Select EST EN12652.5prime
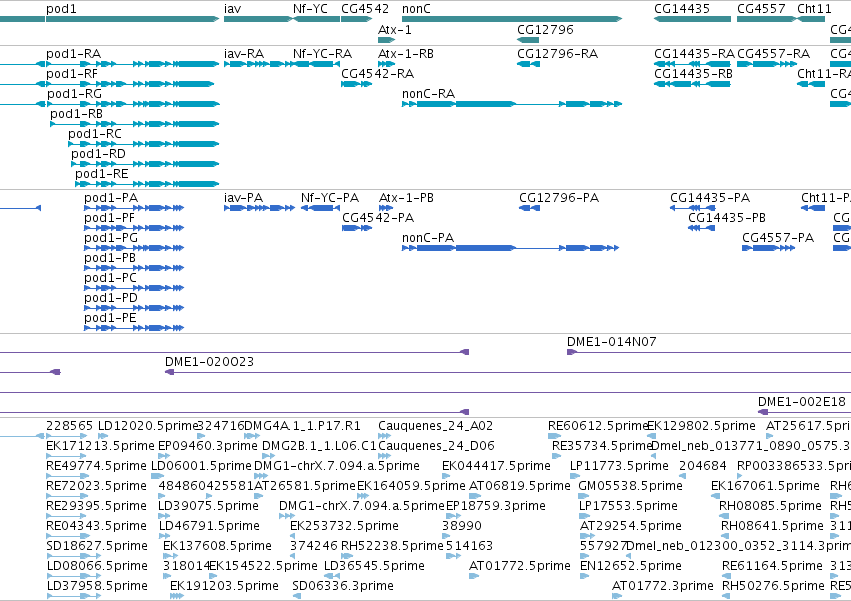Screen dimensions: 851x601 (585, 576)
